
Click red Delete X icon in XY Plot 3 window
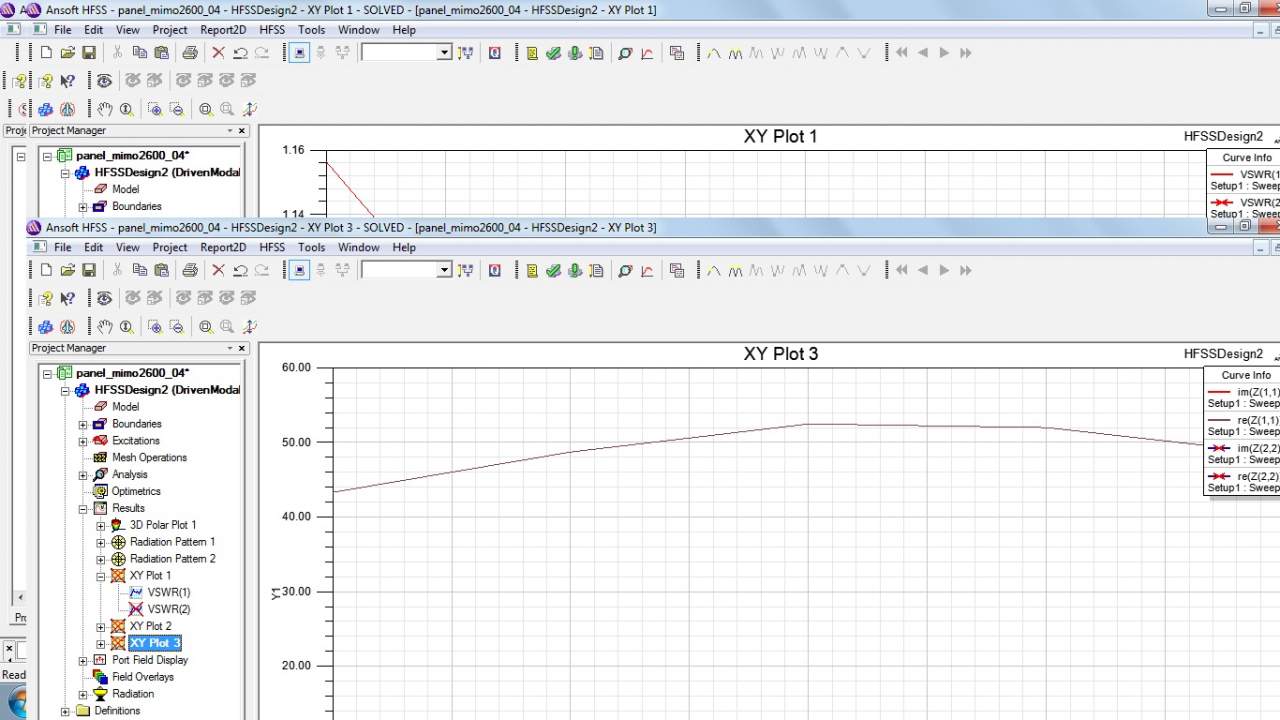[218, 270]
